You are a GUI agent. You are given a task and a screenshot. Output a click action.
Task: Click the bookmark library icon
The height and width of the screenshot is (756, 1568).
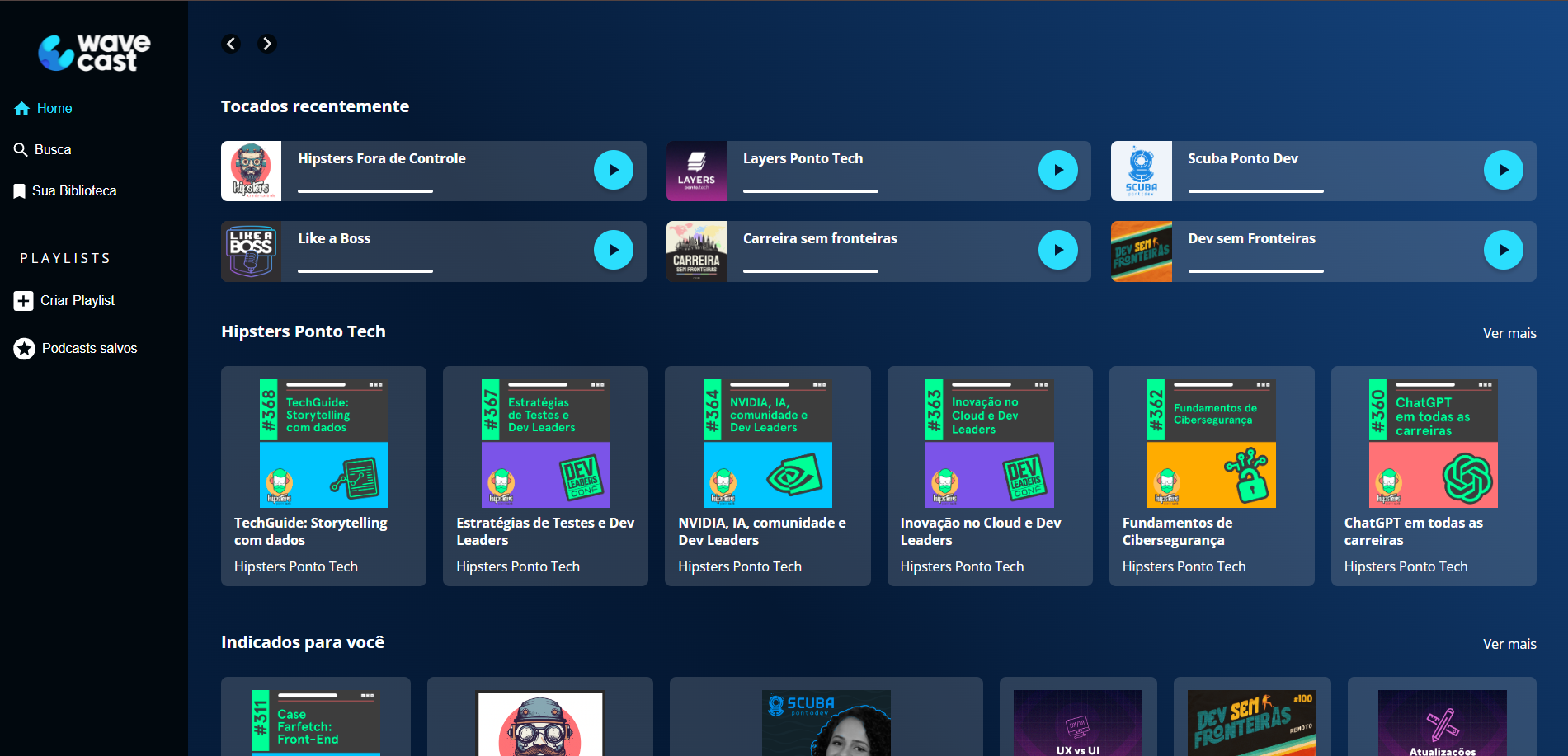point(20,191)
